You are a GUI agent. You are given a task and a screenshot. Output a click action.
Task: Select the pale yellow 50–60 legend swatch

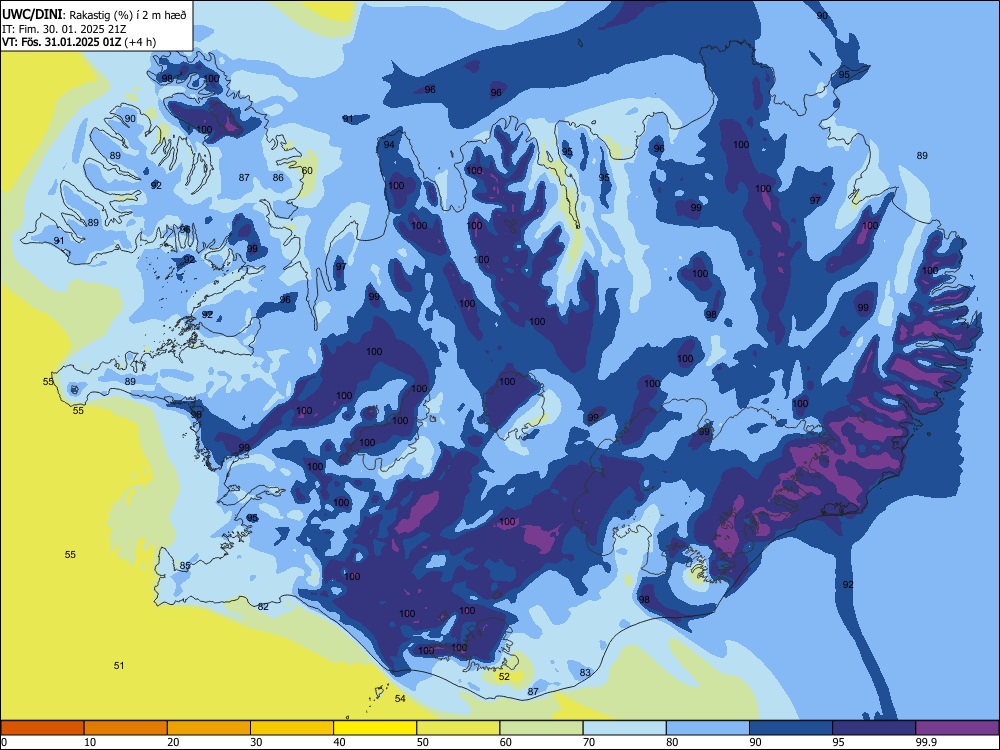(458, 728)
